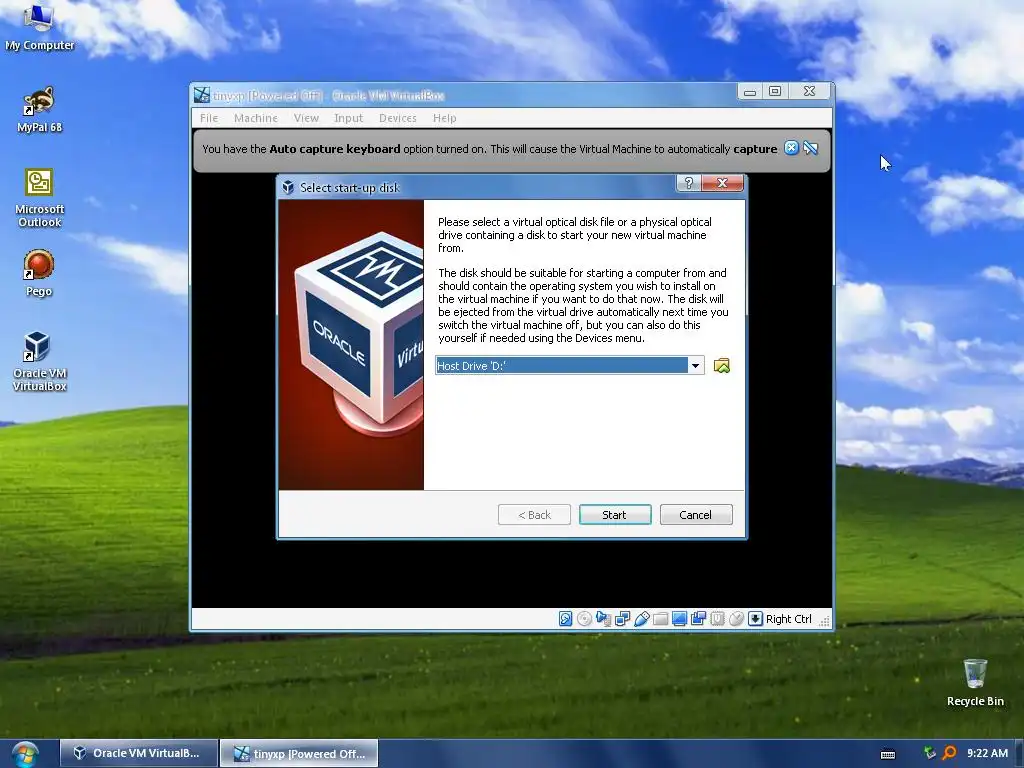This screenshot has width=1024, height=768.
Task: Click the Start button in the dialog
Action: click(x=615, y=515)
